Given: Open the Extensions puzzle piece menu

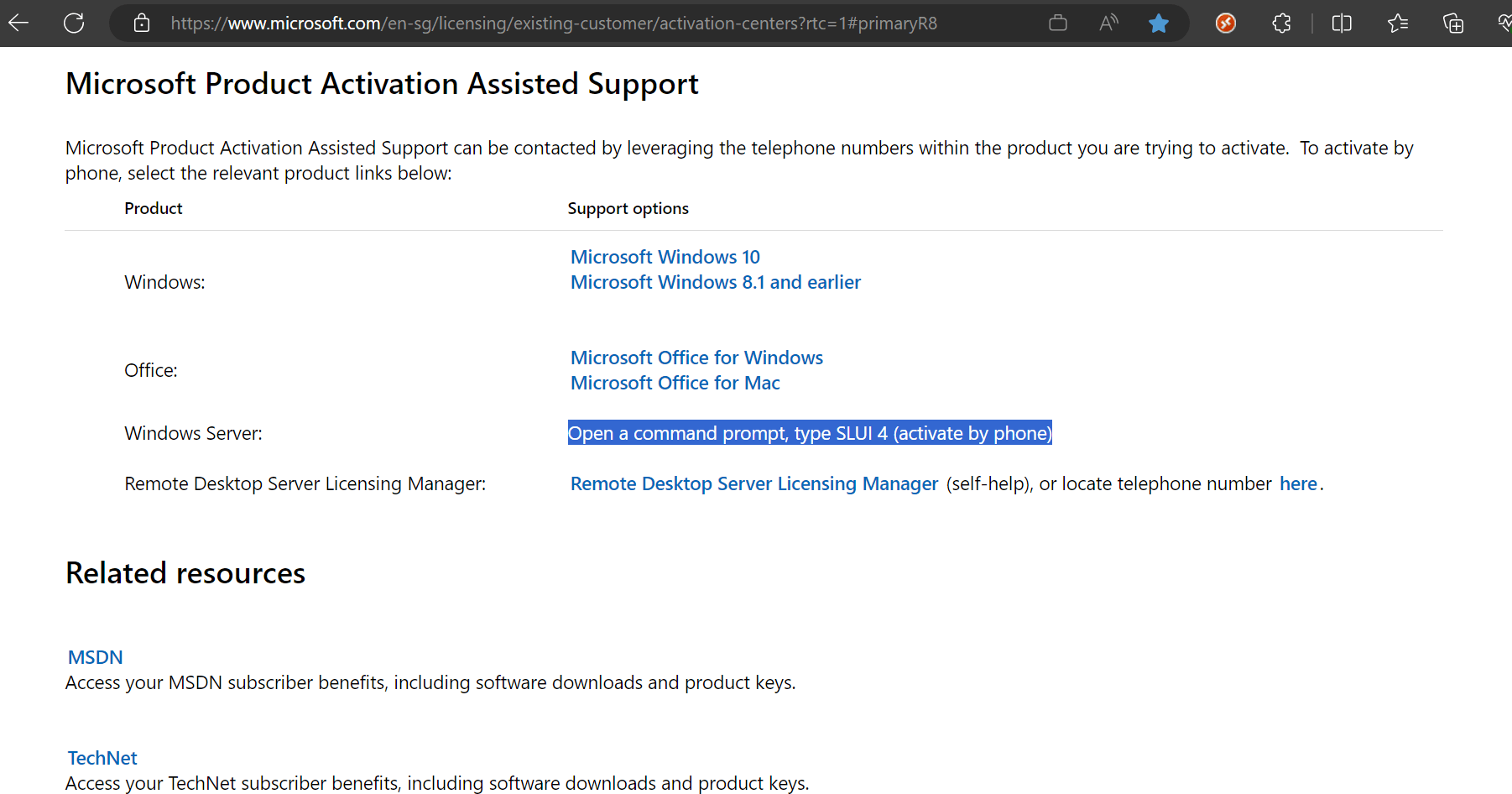Looking at the screenshot, I should tap(1281, 24).
